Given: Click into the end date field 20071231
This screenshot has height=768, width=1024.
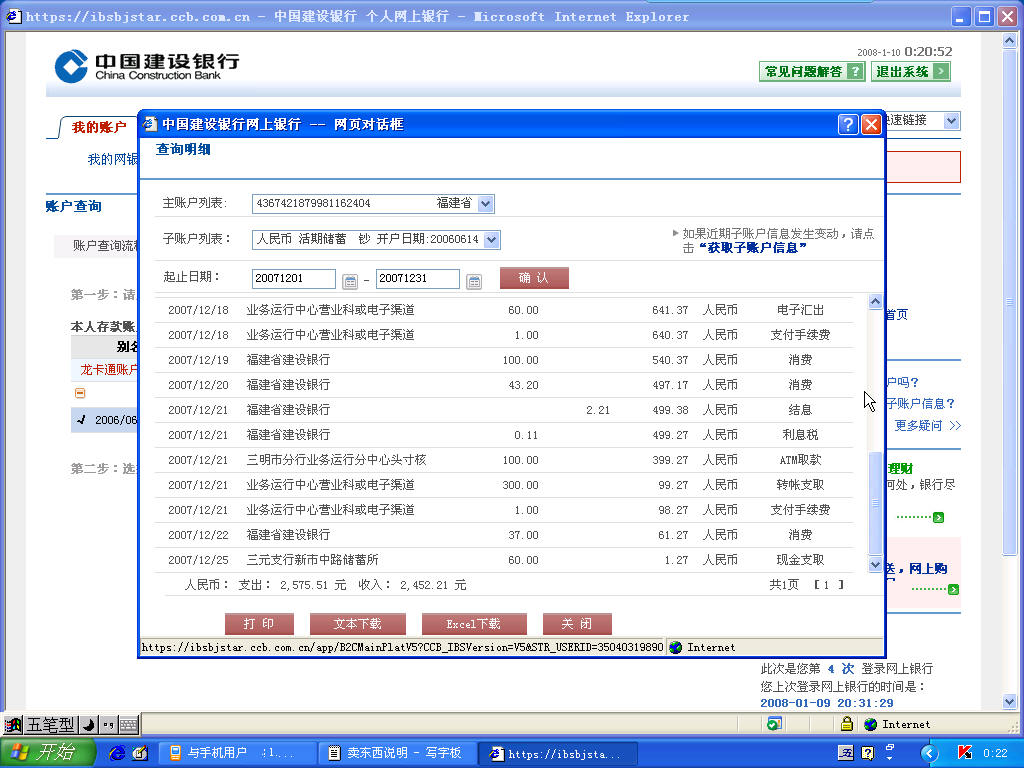Looking at the screenshot, I should click(x=417, y=279).
